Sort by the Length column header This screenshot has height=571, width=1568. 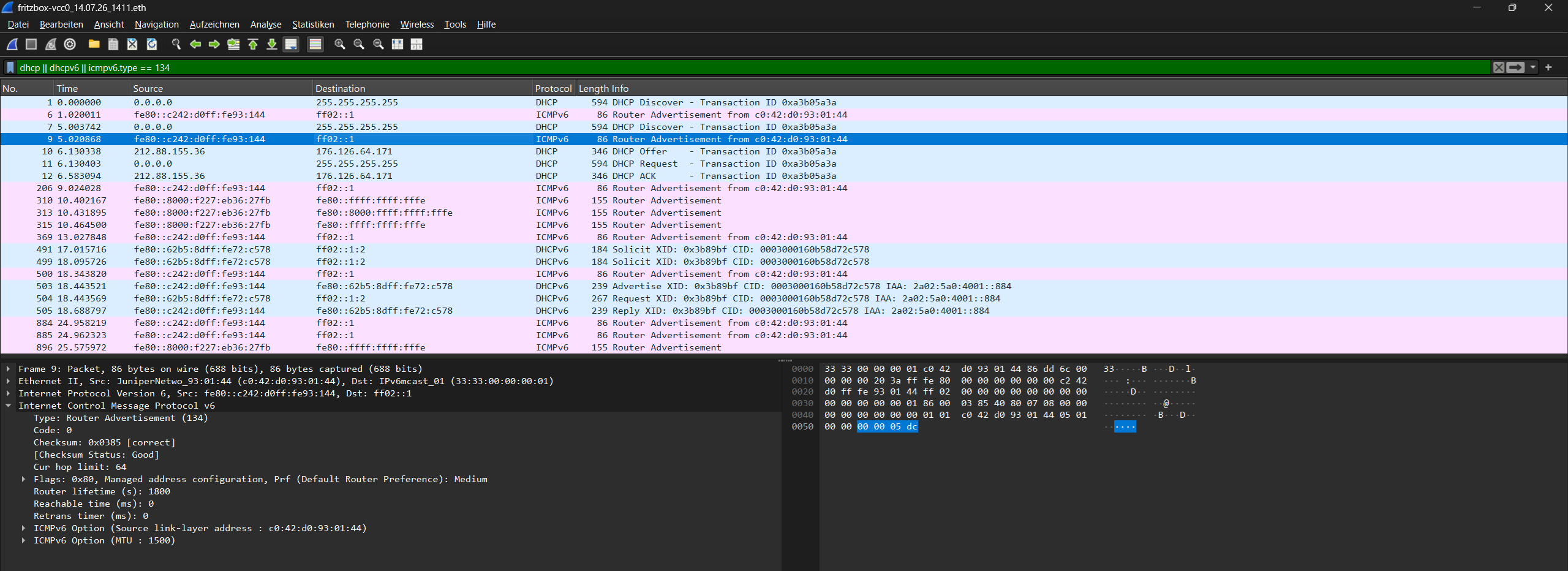click(x=593, y=89)
